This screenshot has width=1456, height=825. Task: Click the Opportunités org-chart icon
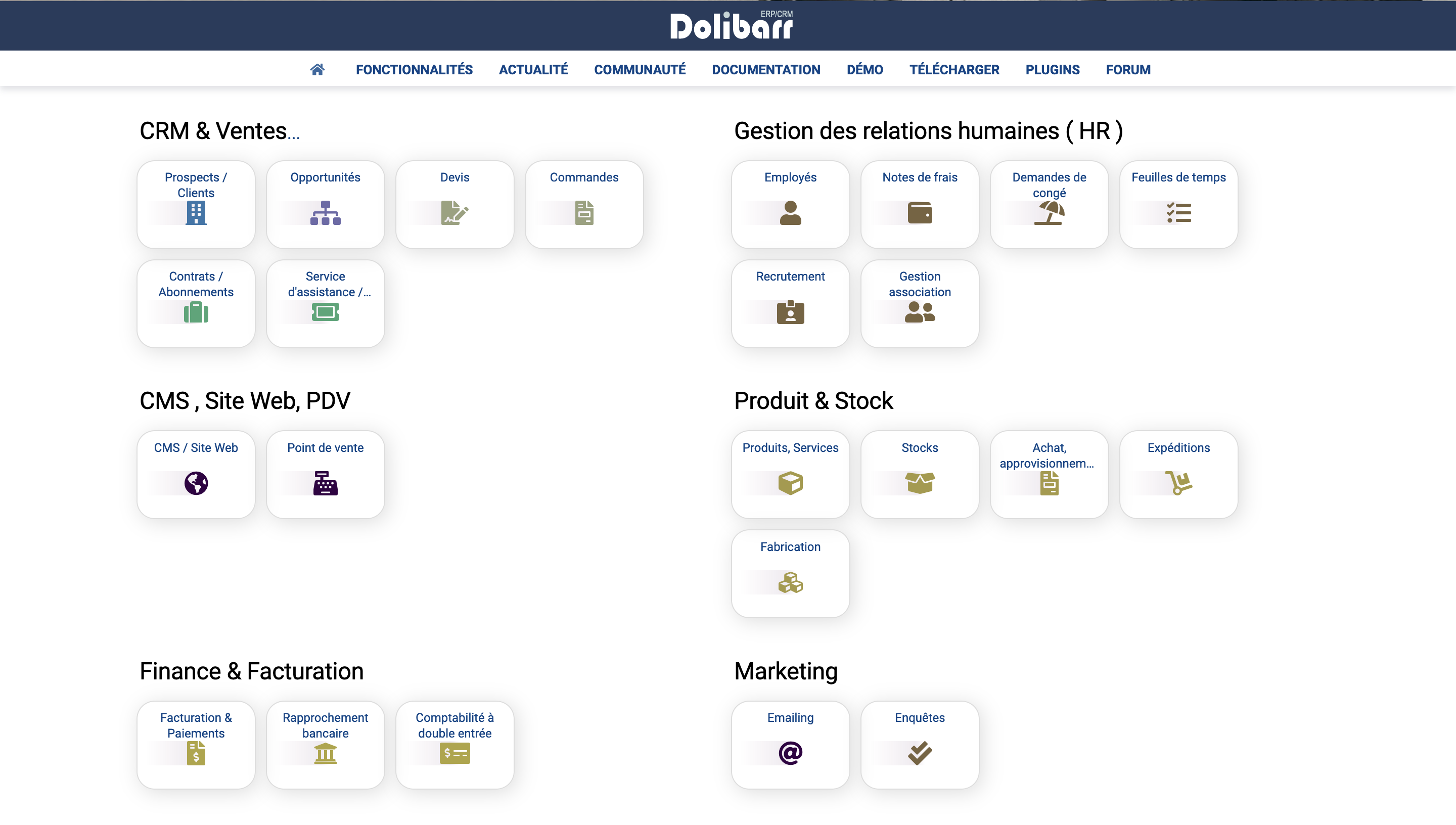(325, 213)
